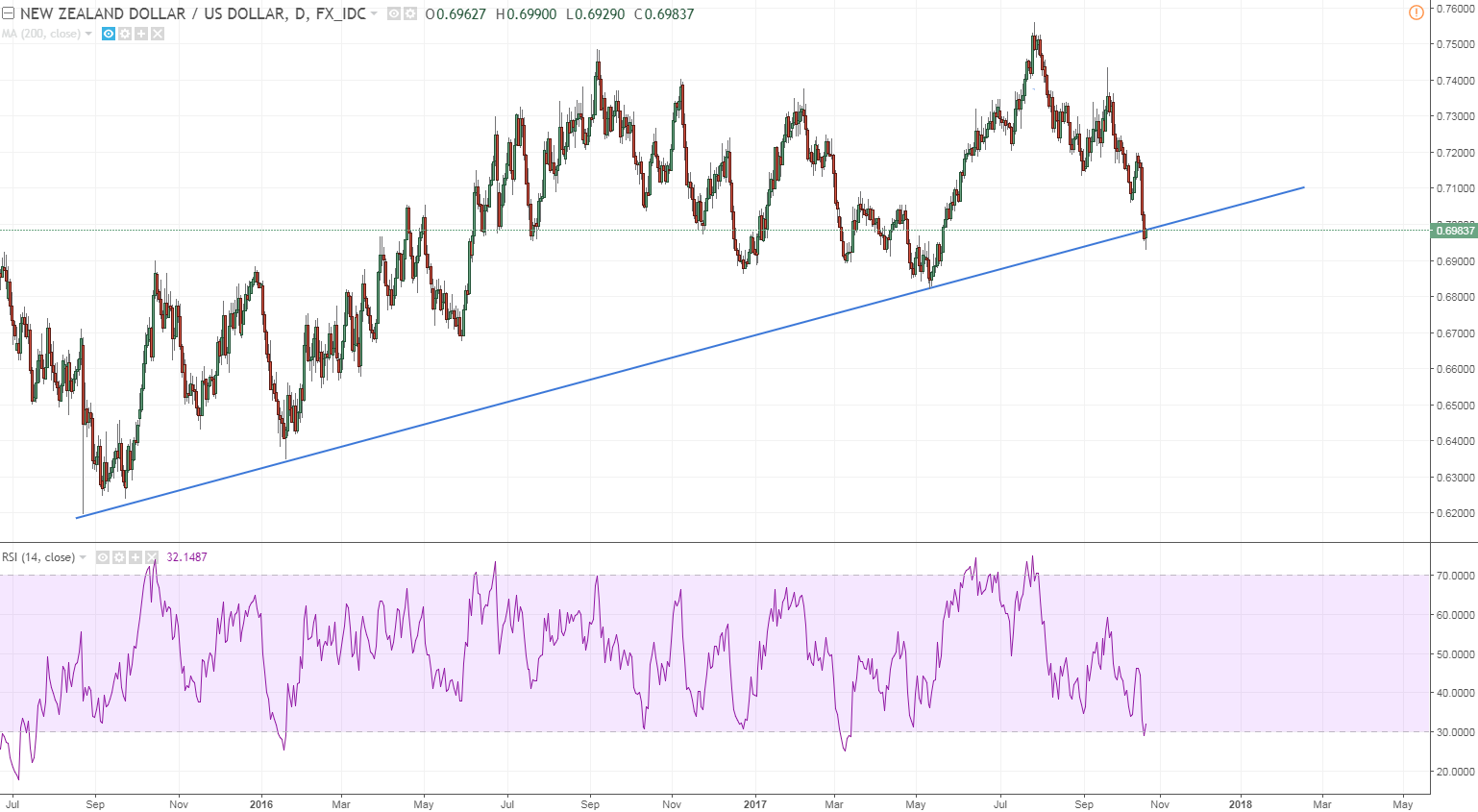Collapse the chart legend box icon
Screen dimensions: 1478x812
pyautogui.click(x=8, y=13)
